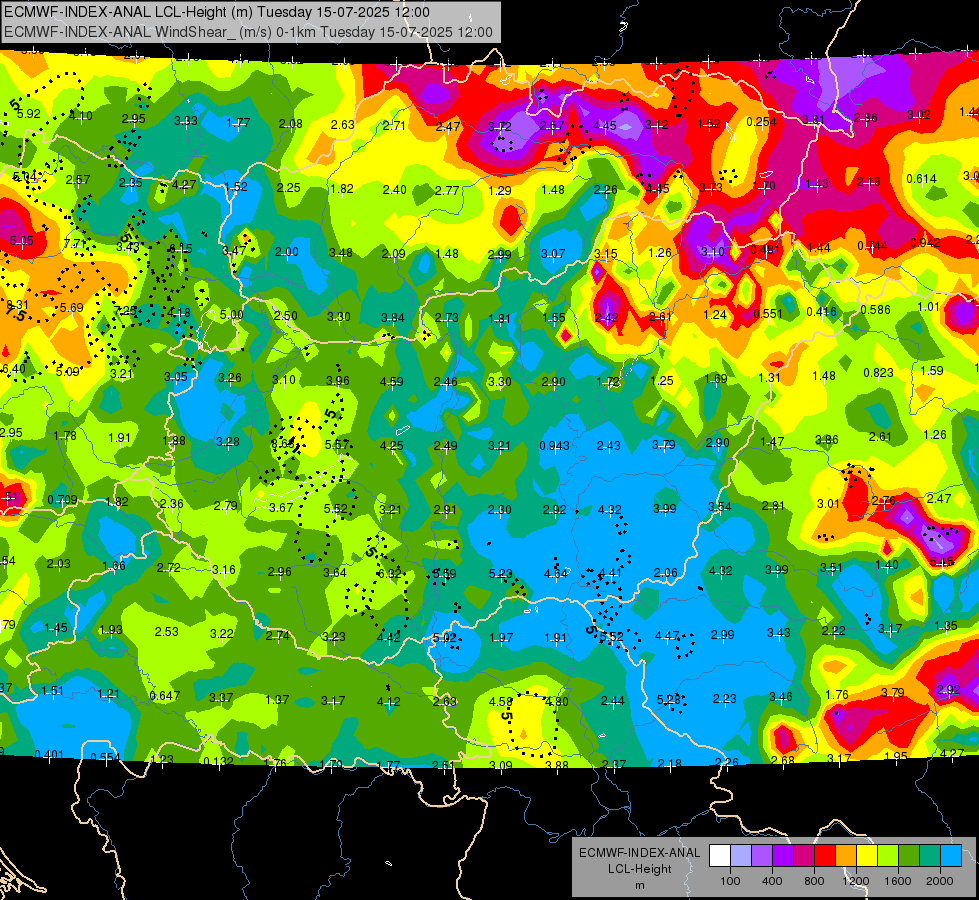Click the wind shear value 4.25
This screenshot has height=900, width=979.
tap(391, 445)
